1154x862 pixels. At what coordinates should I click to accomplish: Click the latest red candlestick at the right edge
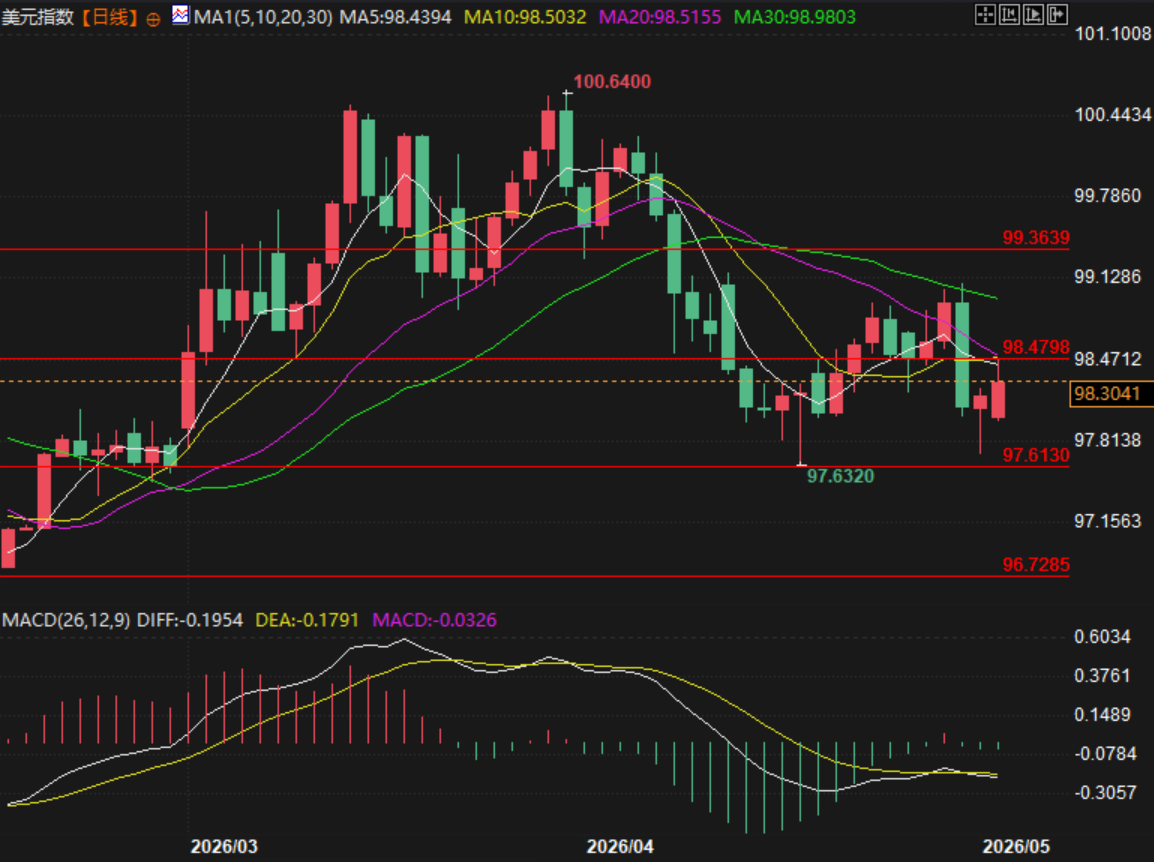998,400
